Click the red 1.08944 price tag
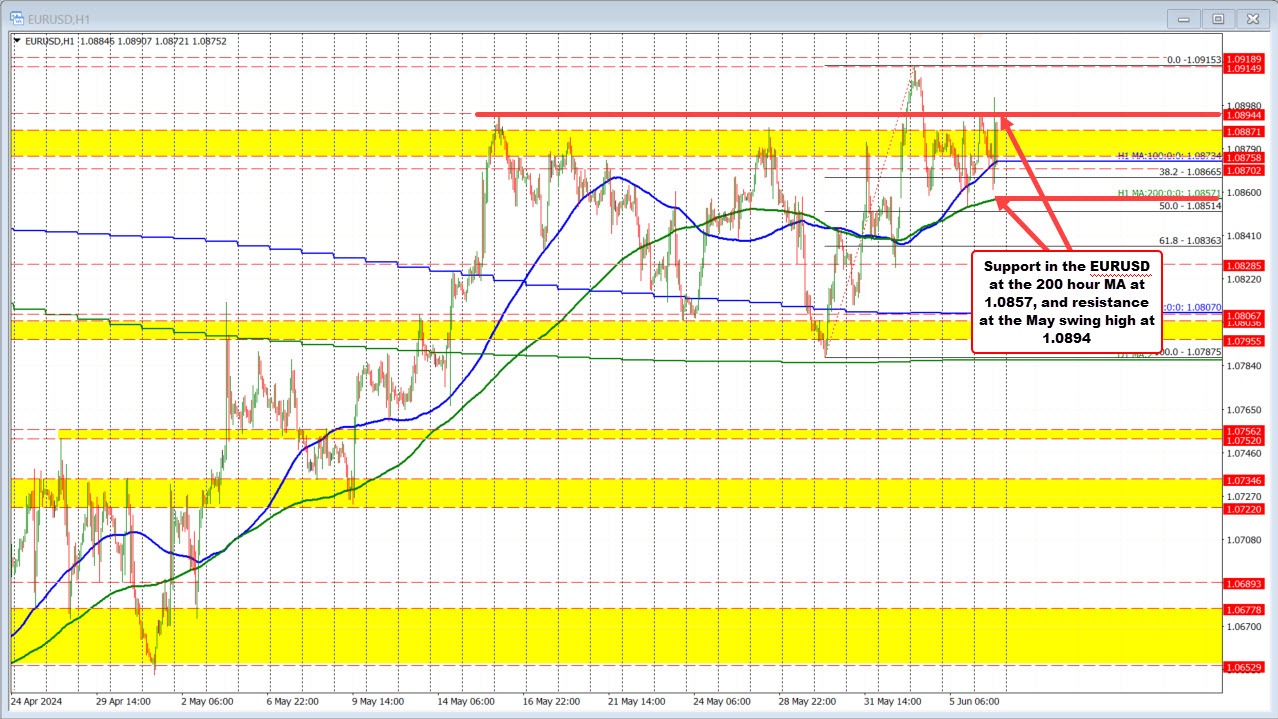The image size is (1278, 719). tap(1244, 115)
